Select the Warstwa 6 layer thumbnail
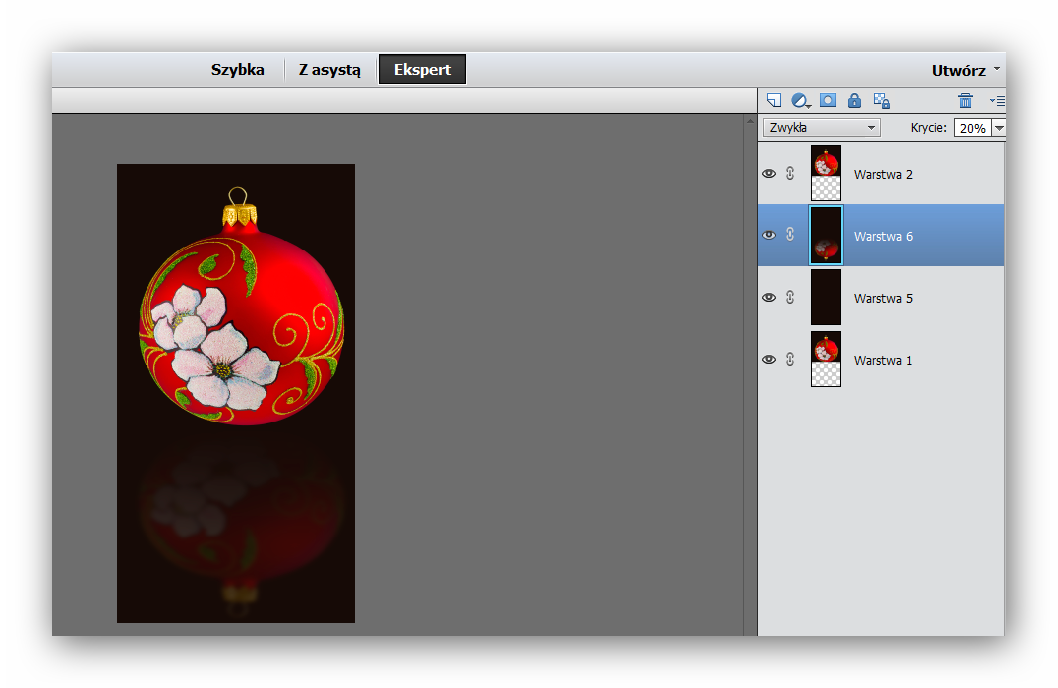This screenshot has width=1058, height=688. [x=826, y=235]
